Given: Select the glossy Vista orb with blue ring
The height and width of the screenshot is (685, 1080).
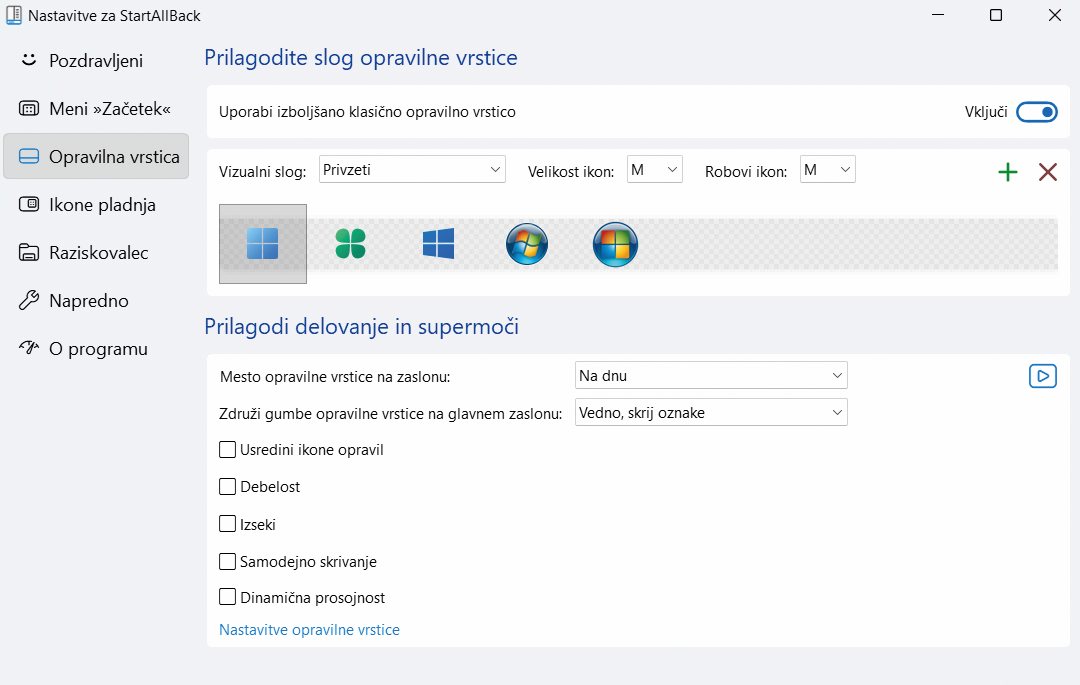Looking at the screenshot, I should pos(615,244).
